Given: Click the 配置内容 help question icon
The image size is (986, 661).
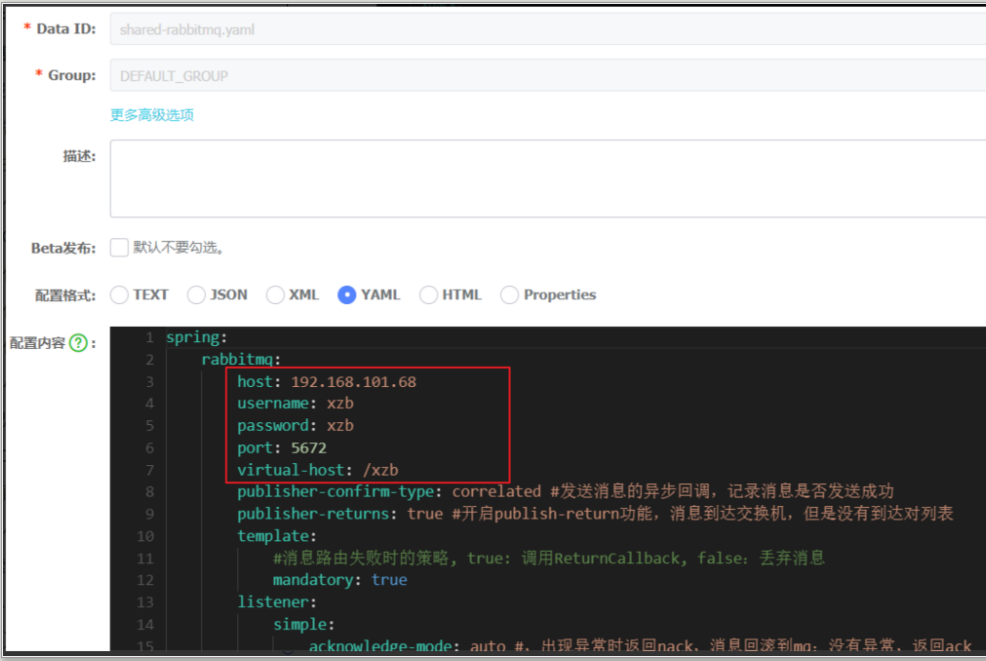Looking at the screenshot, I should (79, 343).
